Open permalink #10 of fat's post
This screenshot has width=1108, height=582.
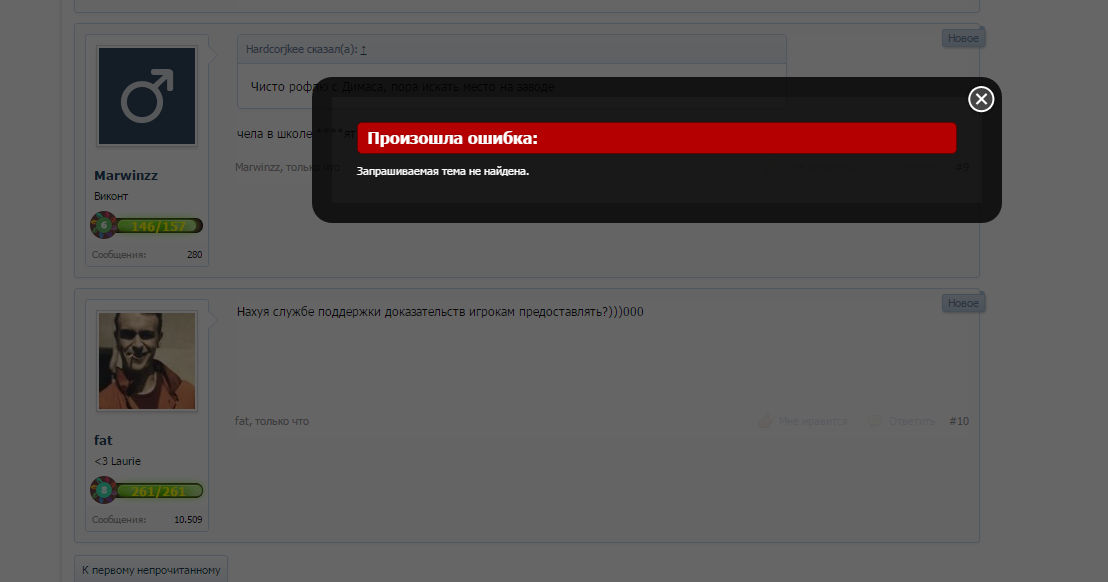point(959,421)
